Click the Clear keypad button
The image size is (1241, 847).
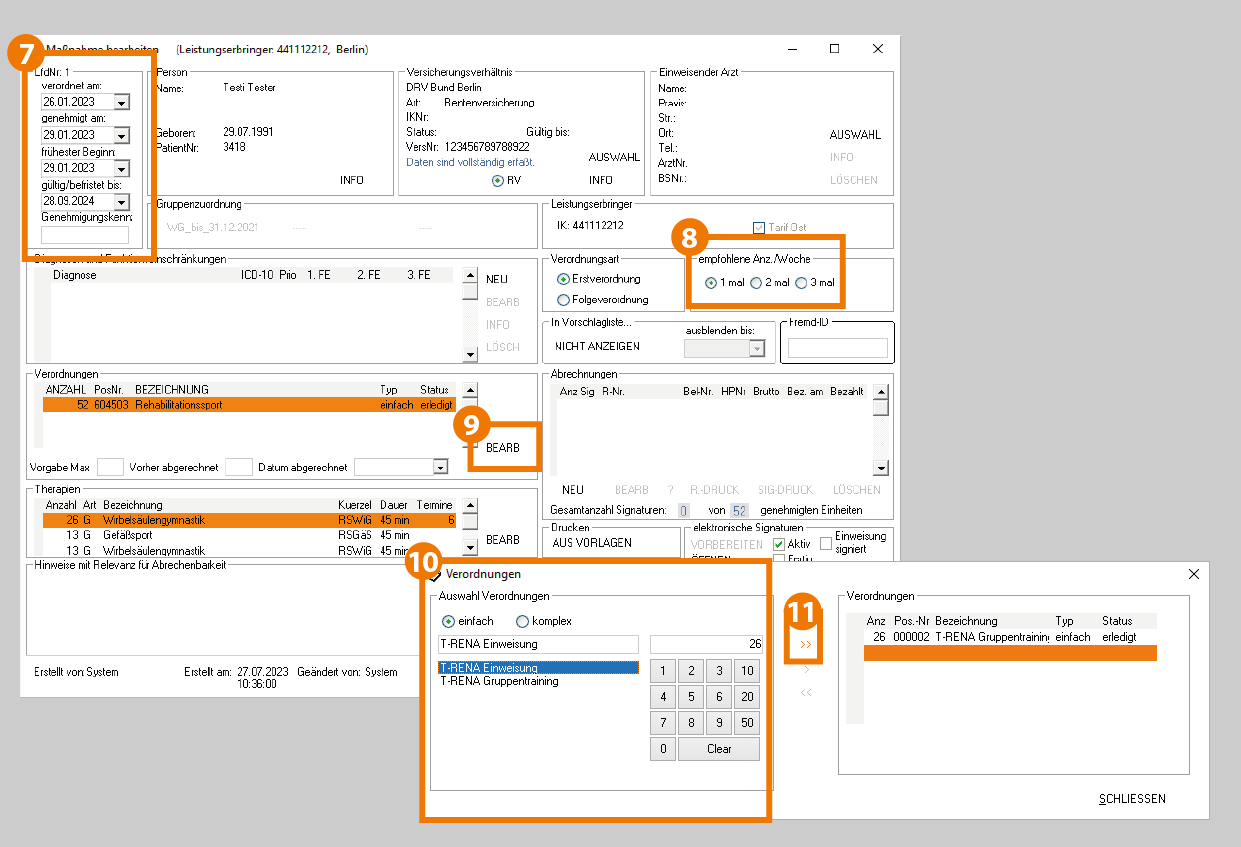click(718, 749)
